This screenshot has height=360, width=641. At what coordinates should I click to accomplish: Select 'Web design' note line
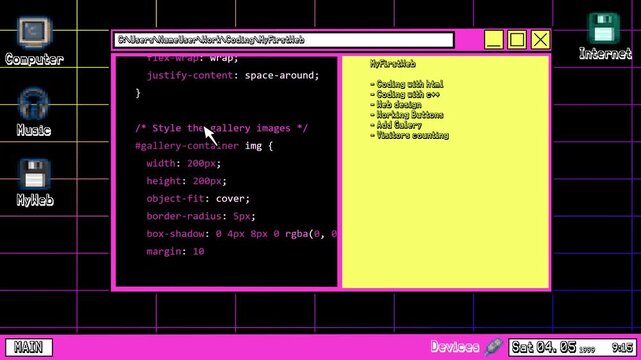396,105
